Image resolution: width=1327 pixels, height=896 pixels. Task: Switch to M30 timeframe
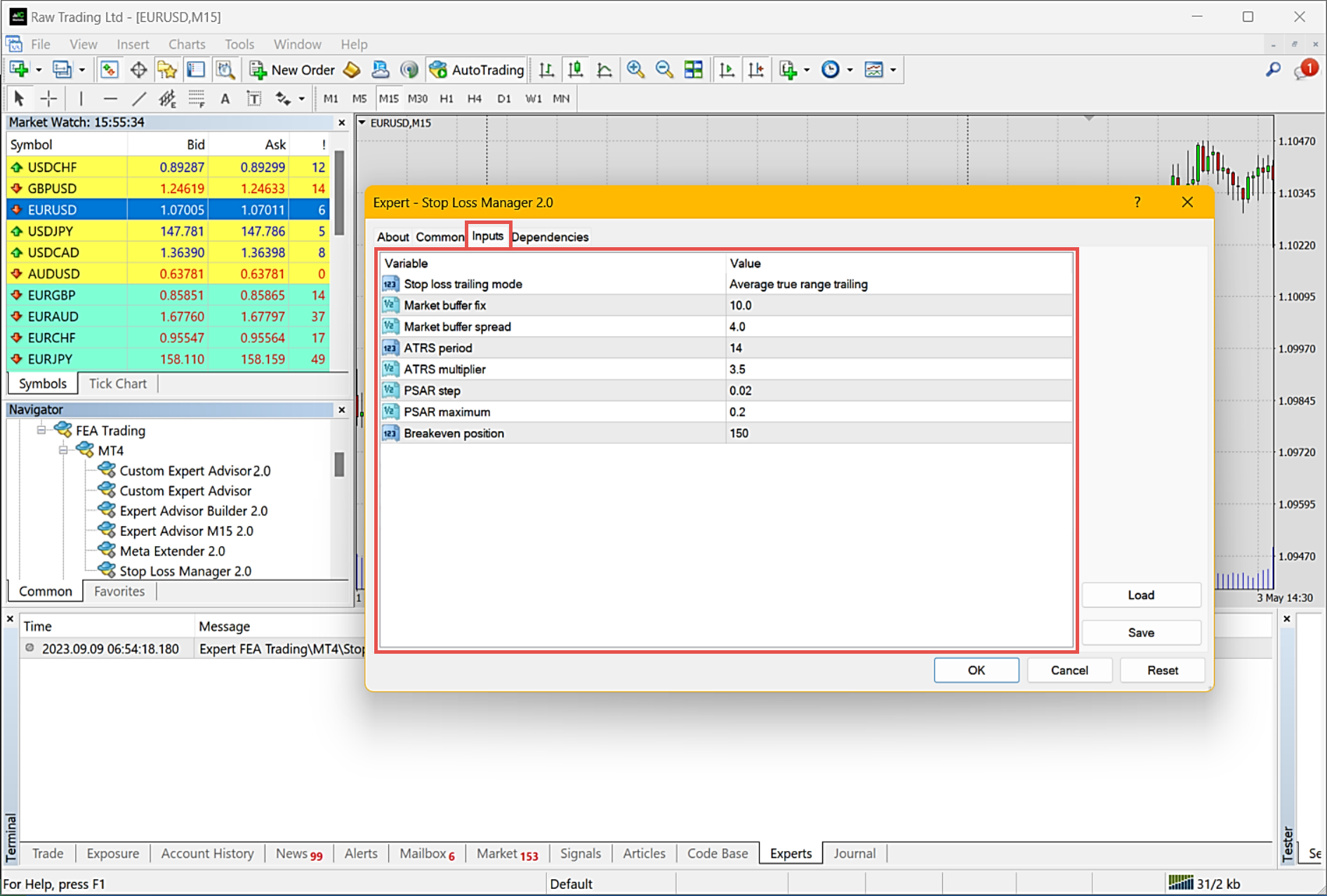418,98
